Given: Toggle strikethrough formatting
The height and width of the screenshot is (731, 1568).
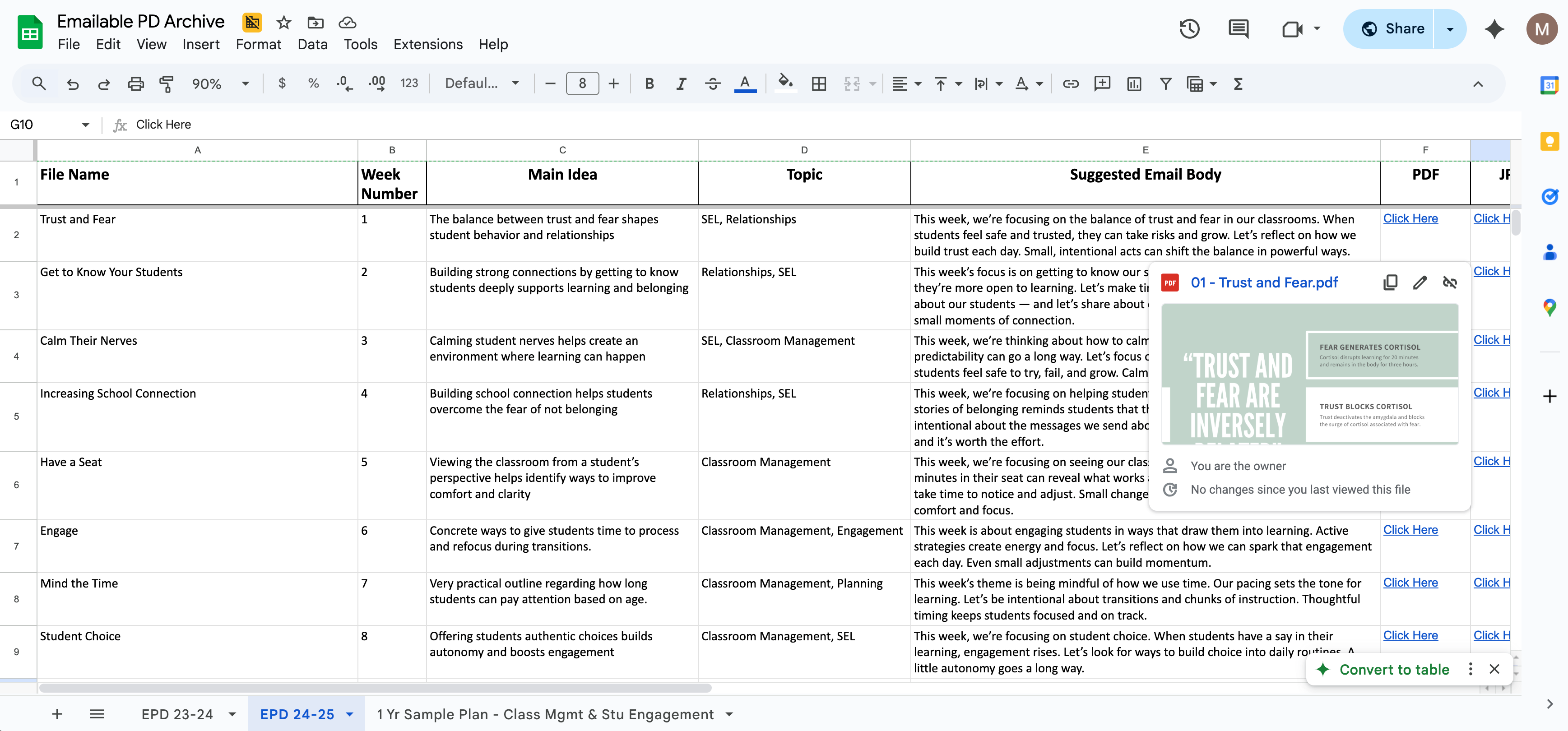Looking at the screenshot, I should click(x=713, y=83).
